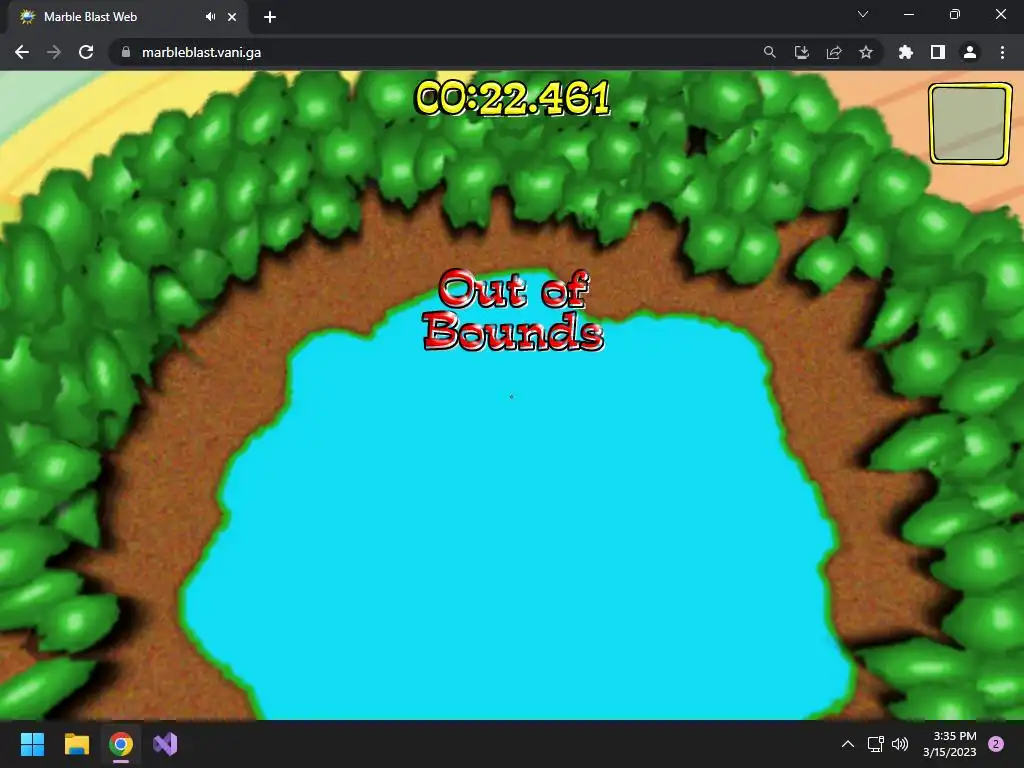The height and width of the screenshot is (768, 1024).
Task: Open the Extensions puzzle menu
Action: (905, 52)
